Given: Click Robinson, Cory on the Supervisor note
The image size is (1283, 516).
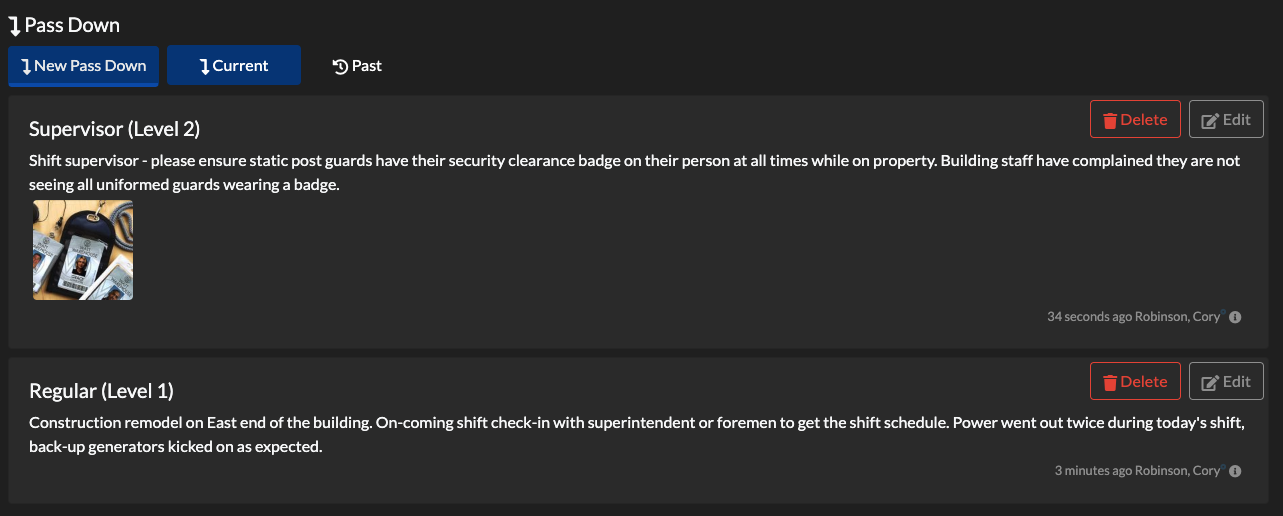Looking at the screenshot, I should pos(1178,317).
